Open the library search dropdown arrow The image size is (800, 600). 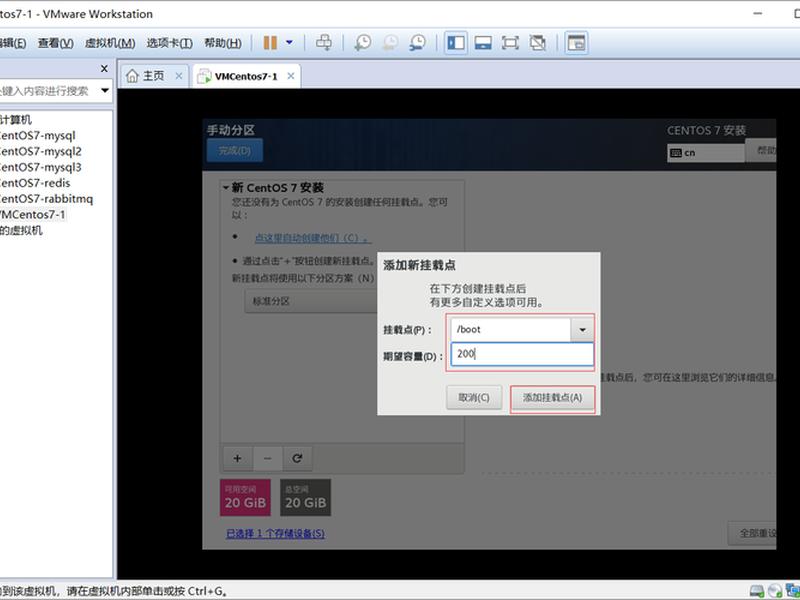tap(105, 91)
